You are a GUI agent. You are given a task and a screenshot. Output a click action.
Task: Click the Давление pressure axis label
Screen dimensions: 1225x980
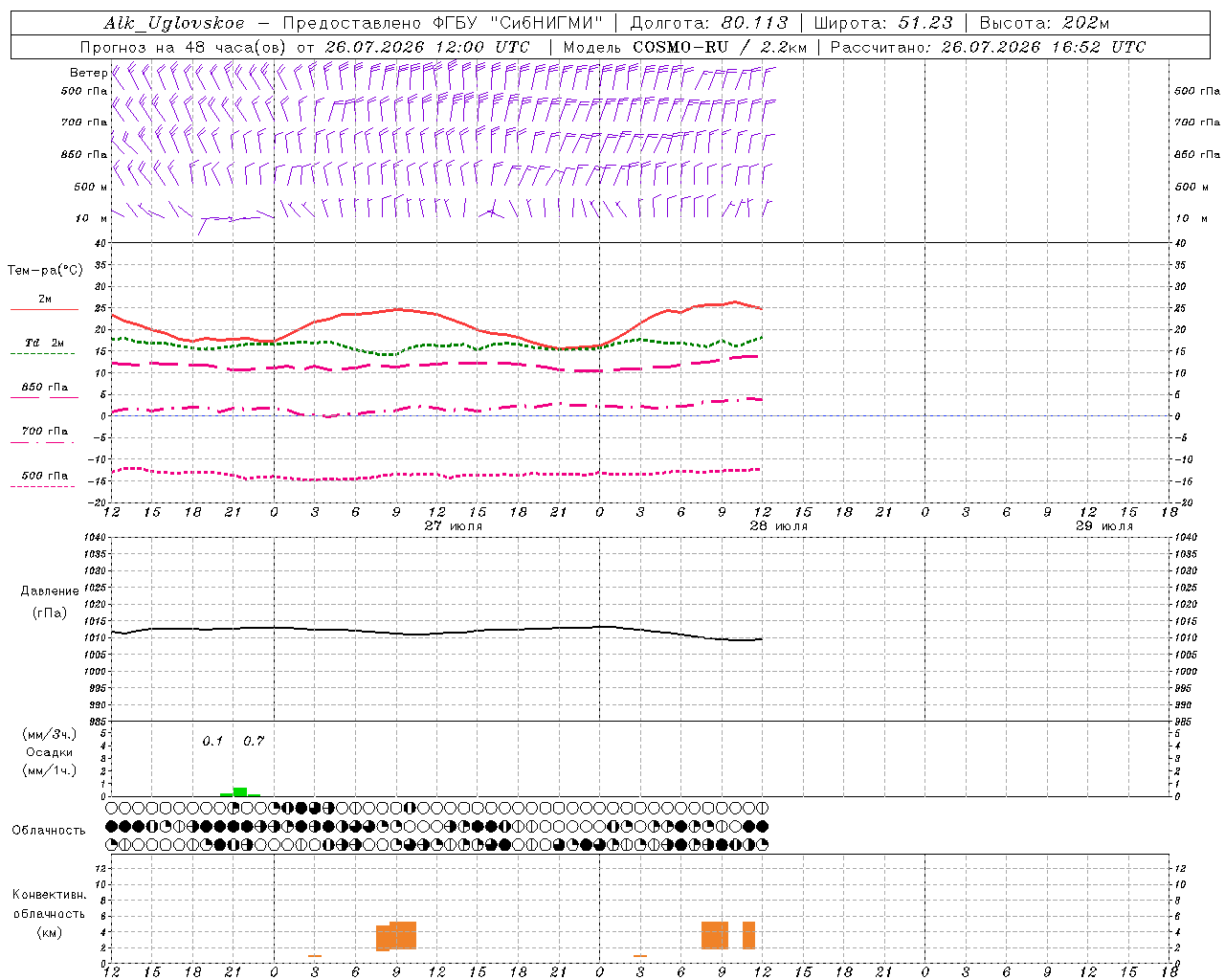tap(50, 591)
